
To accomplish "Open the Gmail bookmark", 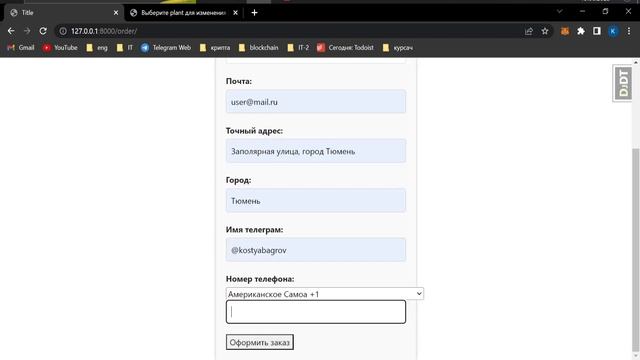I will pyautogui.click(x=21, y=48).
